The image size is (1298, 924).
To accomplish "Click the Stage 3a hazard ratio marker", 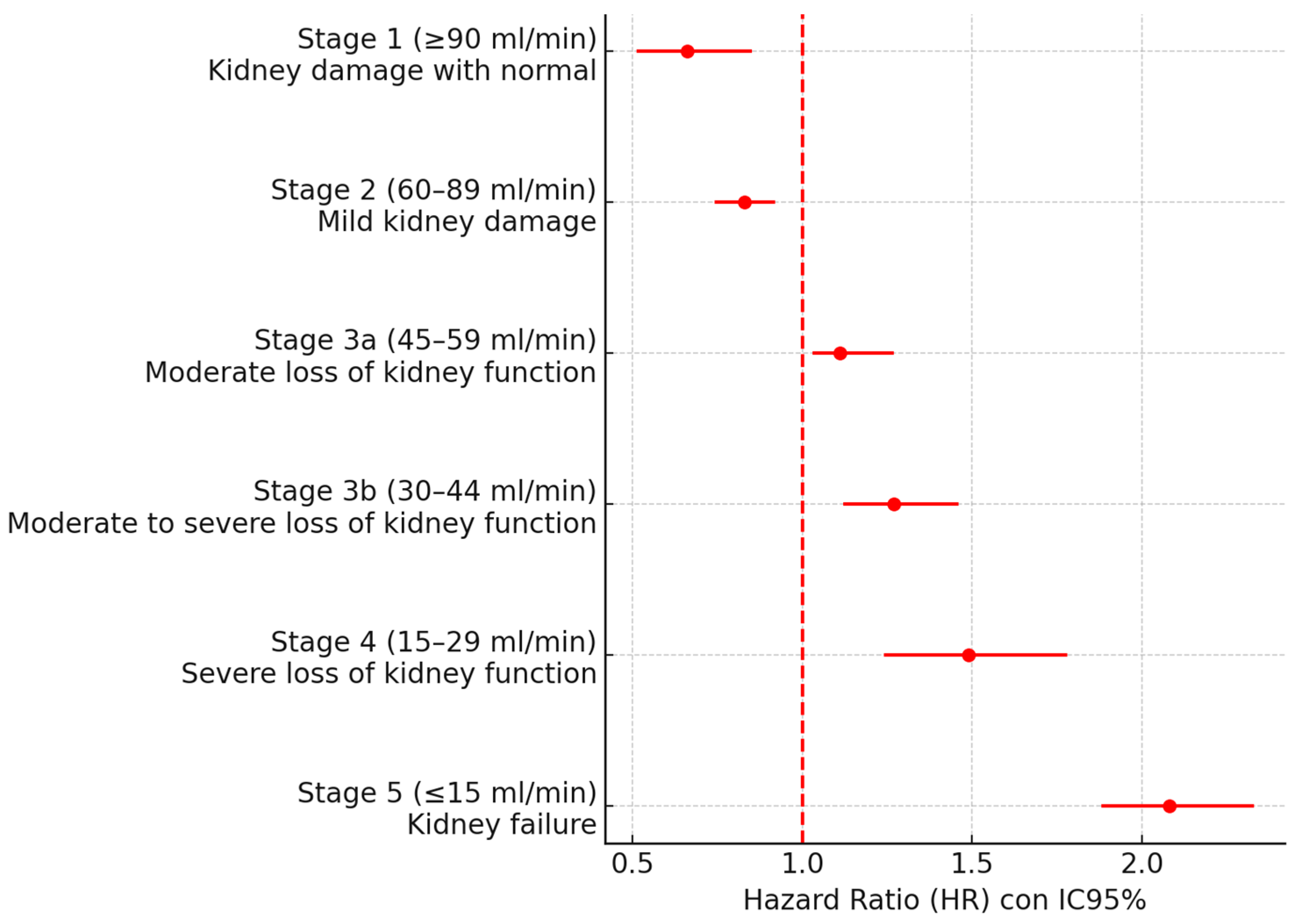I will click(840, 353).
